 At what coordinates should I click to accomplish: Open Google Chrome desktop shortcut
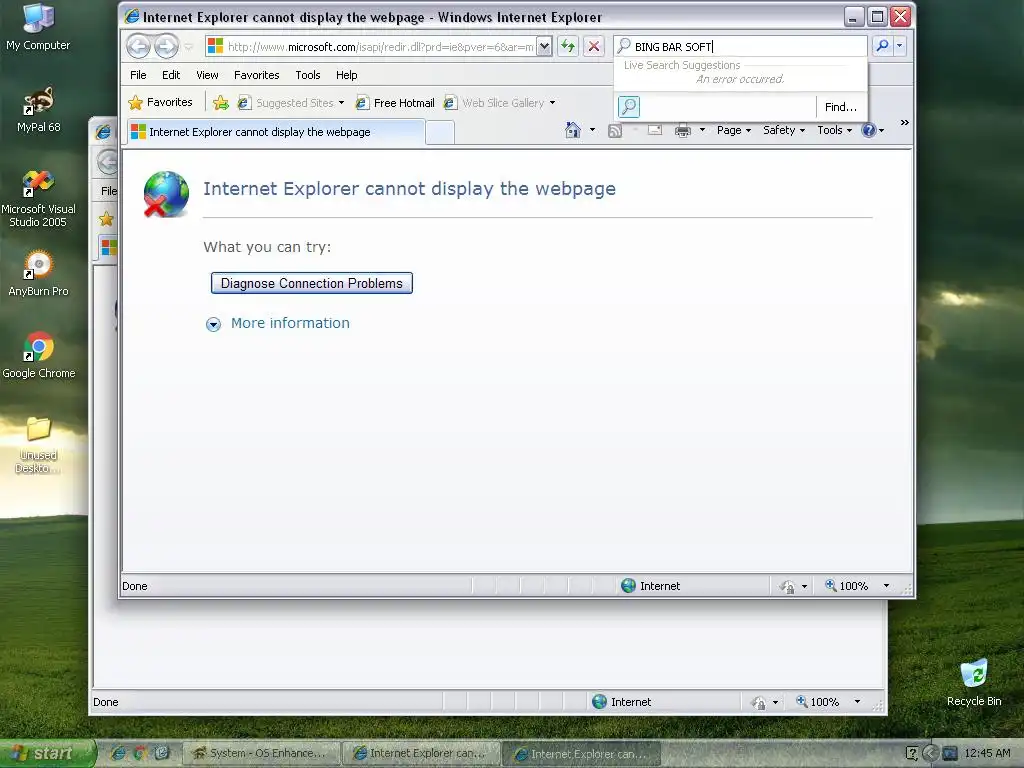click(x=39, y=355)
